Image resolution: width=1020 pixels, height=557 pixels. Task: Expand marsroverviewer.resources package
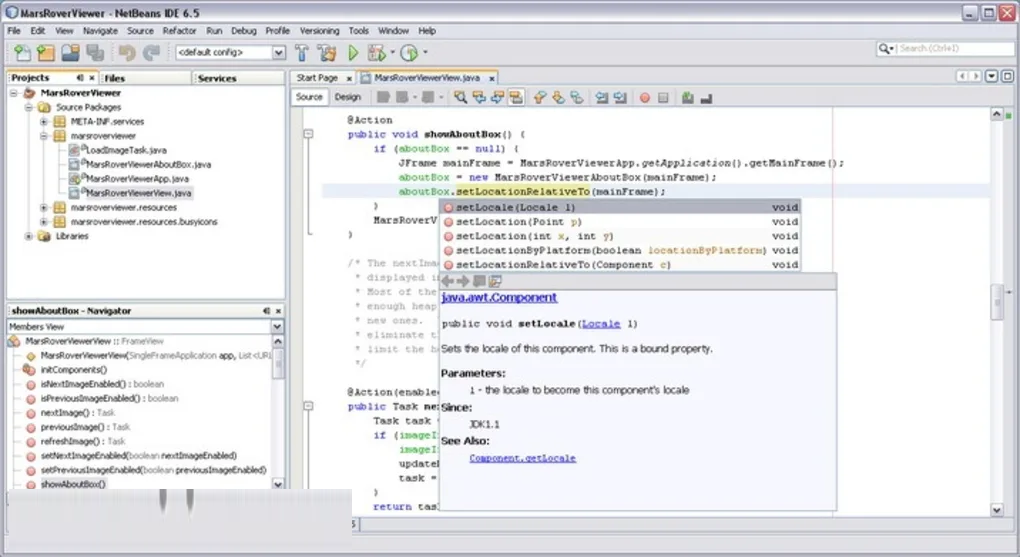click(x=44, y=208)
